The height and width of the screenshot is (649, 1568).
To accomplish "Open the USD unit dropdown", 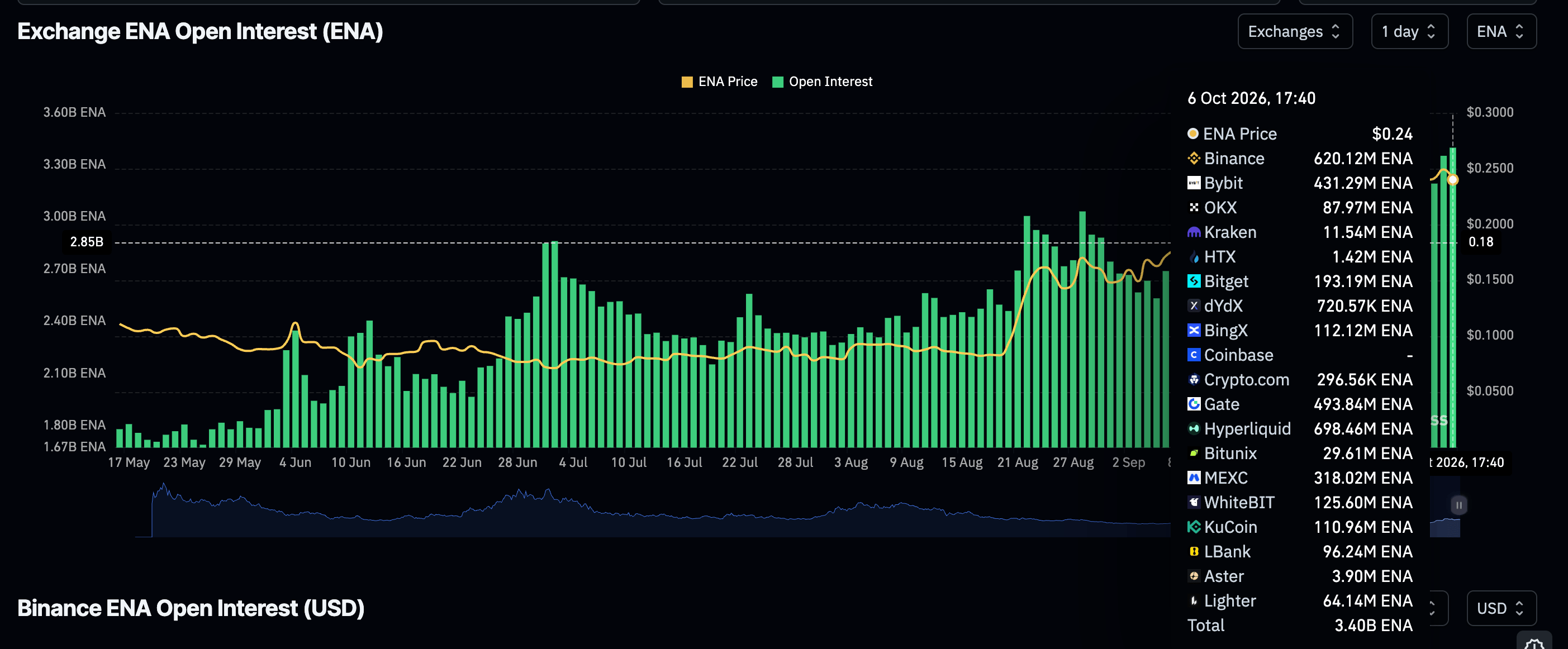I will (1501, 608).
